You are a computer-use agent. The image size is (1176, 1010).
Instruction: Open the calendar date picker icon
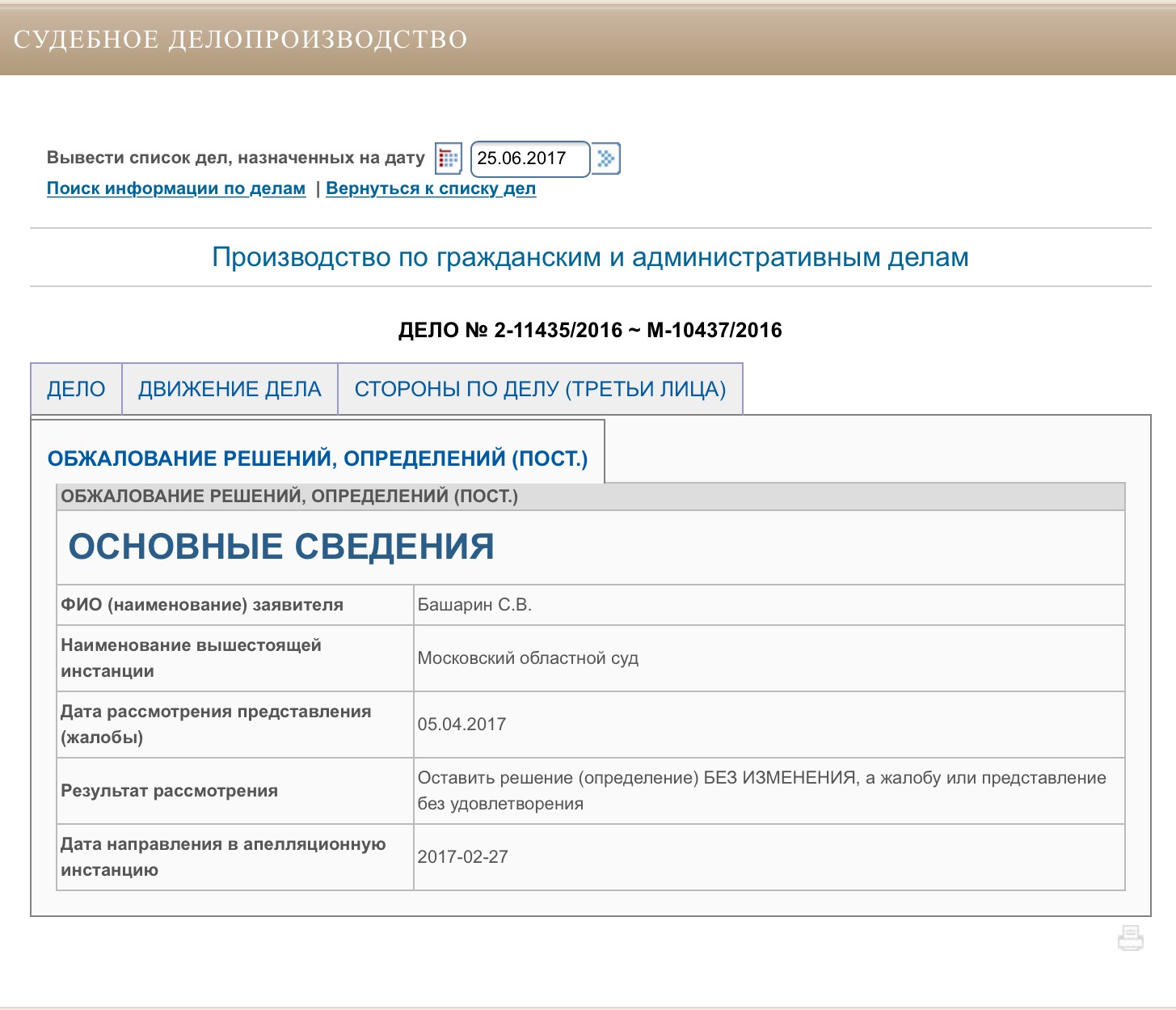pos(449,158)
